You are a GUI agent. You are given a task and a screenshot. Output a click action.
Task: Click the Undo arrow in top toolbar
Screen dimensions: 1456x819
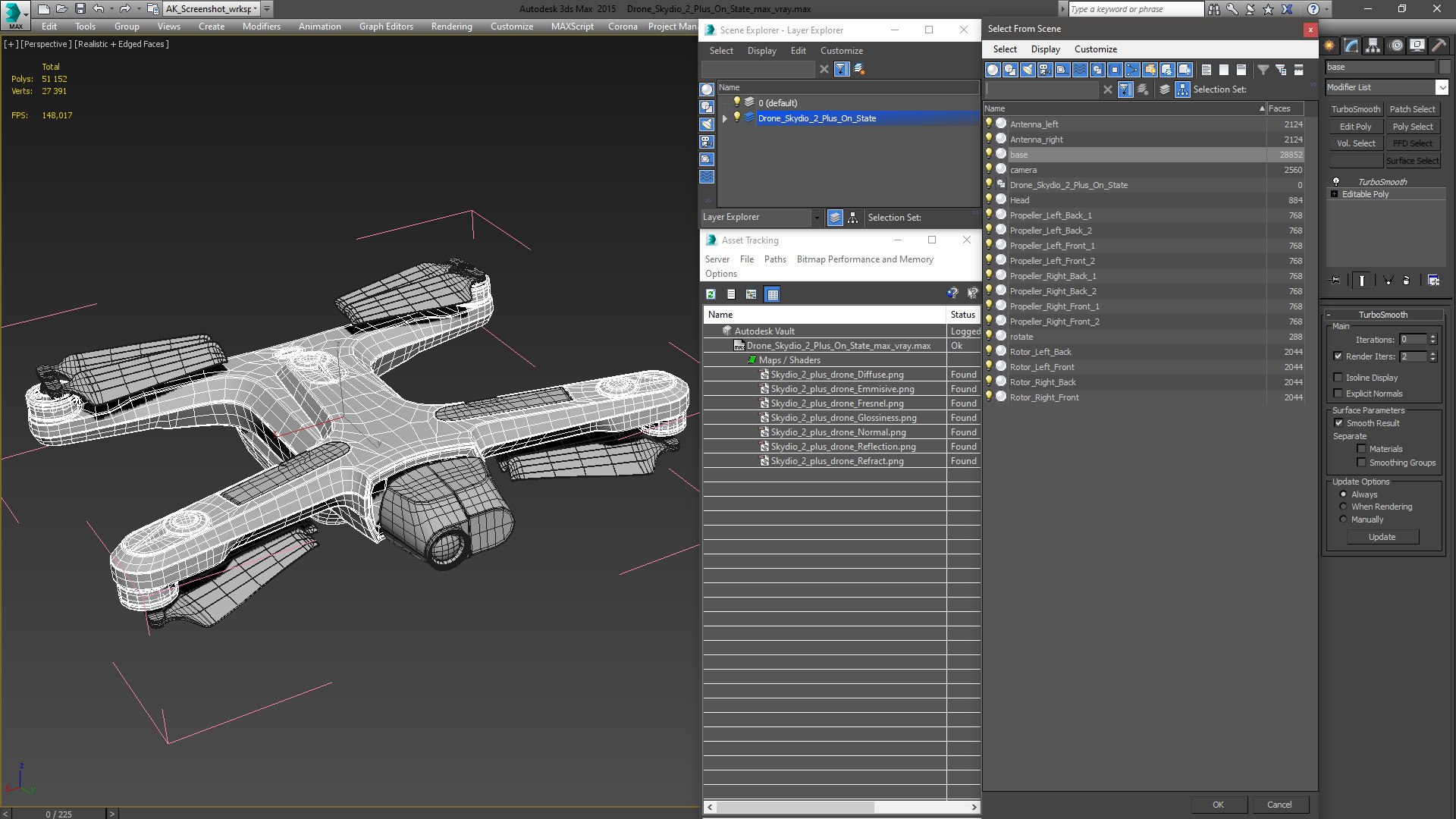99,9
